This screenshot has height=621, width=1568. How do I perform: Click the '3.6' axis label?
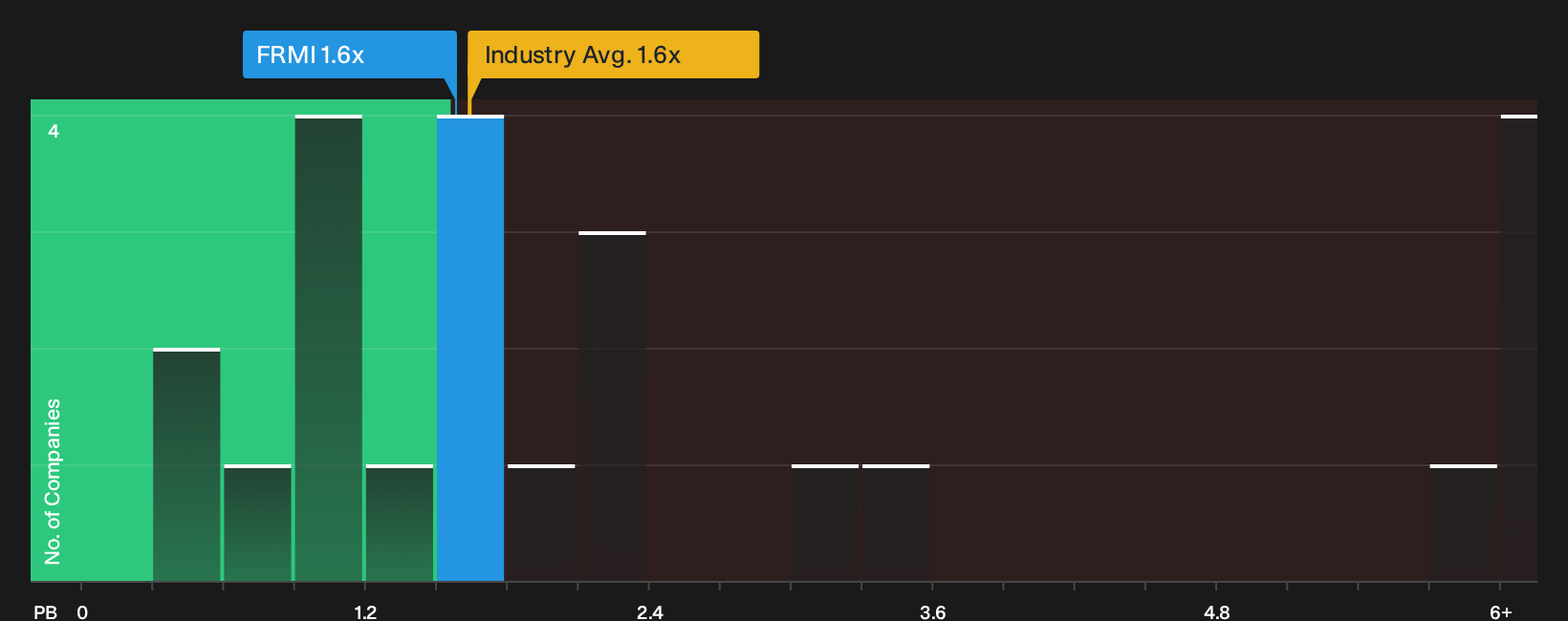click(933, 611)
